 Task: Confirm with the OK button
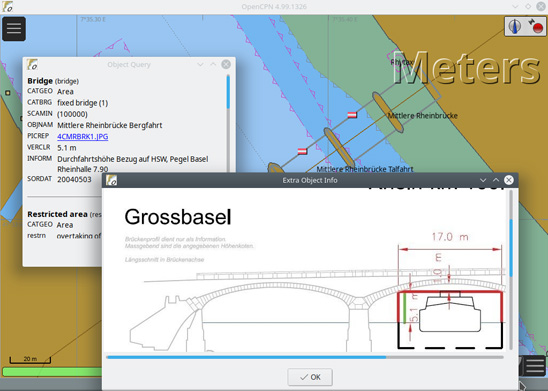point(310,377)
